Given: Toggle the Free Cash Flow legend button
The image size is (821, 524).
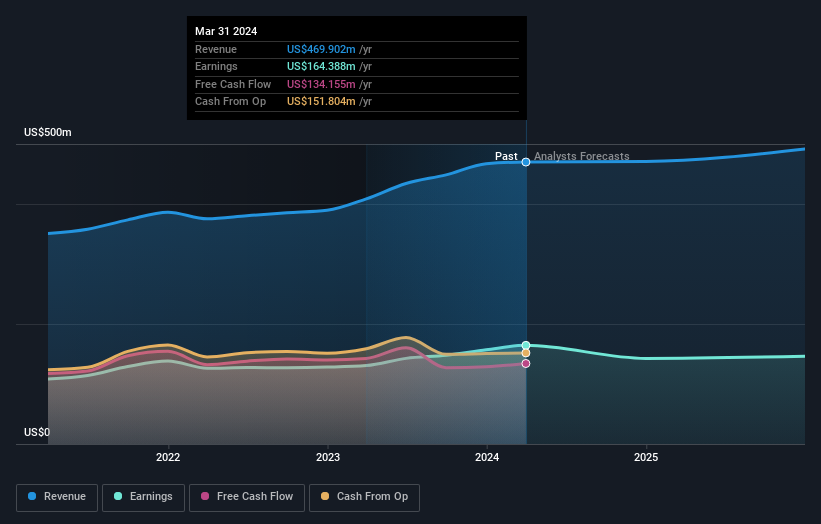Looking at the screenshot, I should pyautogui.click(x=247, y=497).
